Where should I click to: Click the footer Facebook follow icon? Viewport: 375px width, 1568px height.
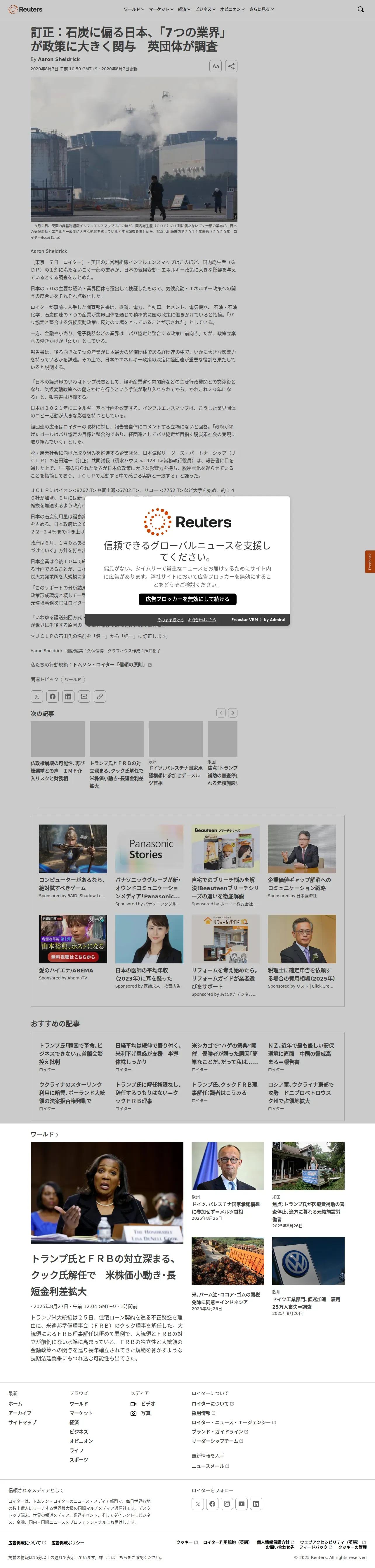pyautogui.click(x=212, y=1504)
